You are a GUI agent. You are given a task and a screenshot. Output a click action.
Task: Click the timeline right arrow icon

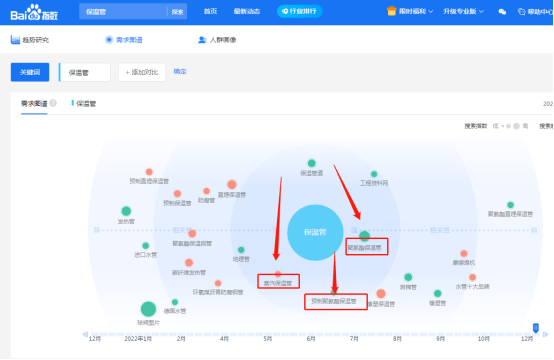tap(546, 334)
